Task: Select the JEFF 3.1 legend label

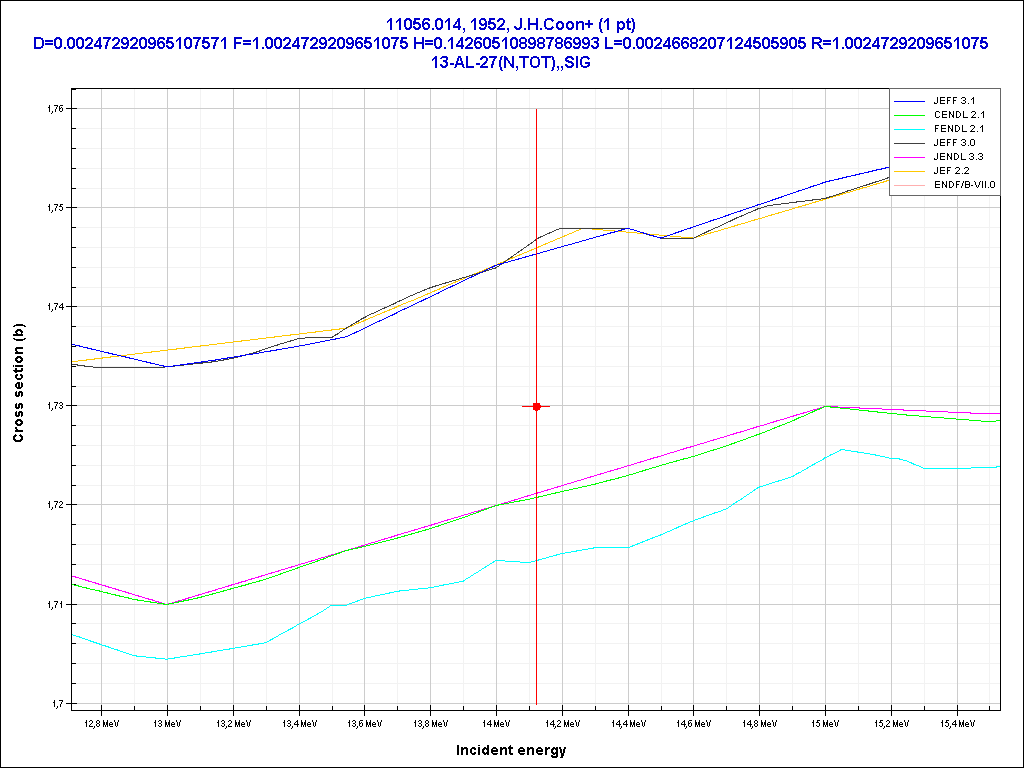Action: pyautogui.click(x=953, y=101)
